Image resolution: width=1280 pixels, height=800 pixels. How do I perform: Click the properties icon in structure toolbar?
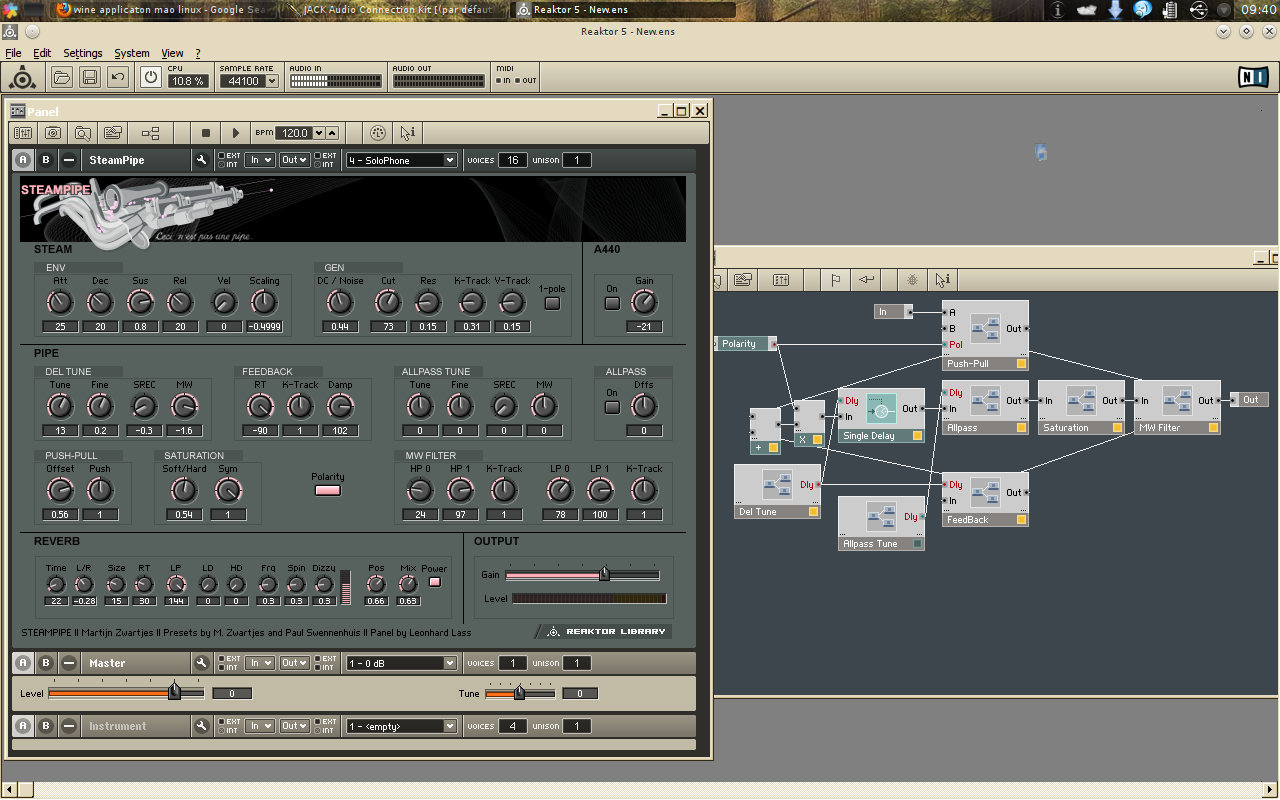pyautogui.click(x=743, y=281)
